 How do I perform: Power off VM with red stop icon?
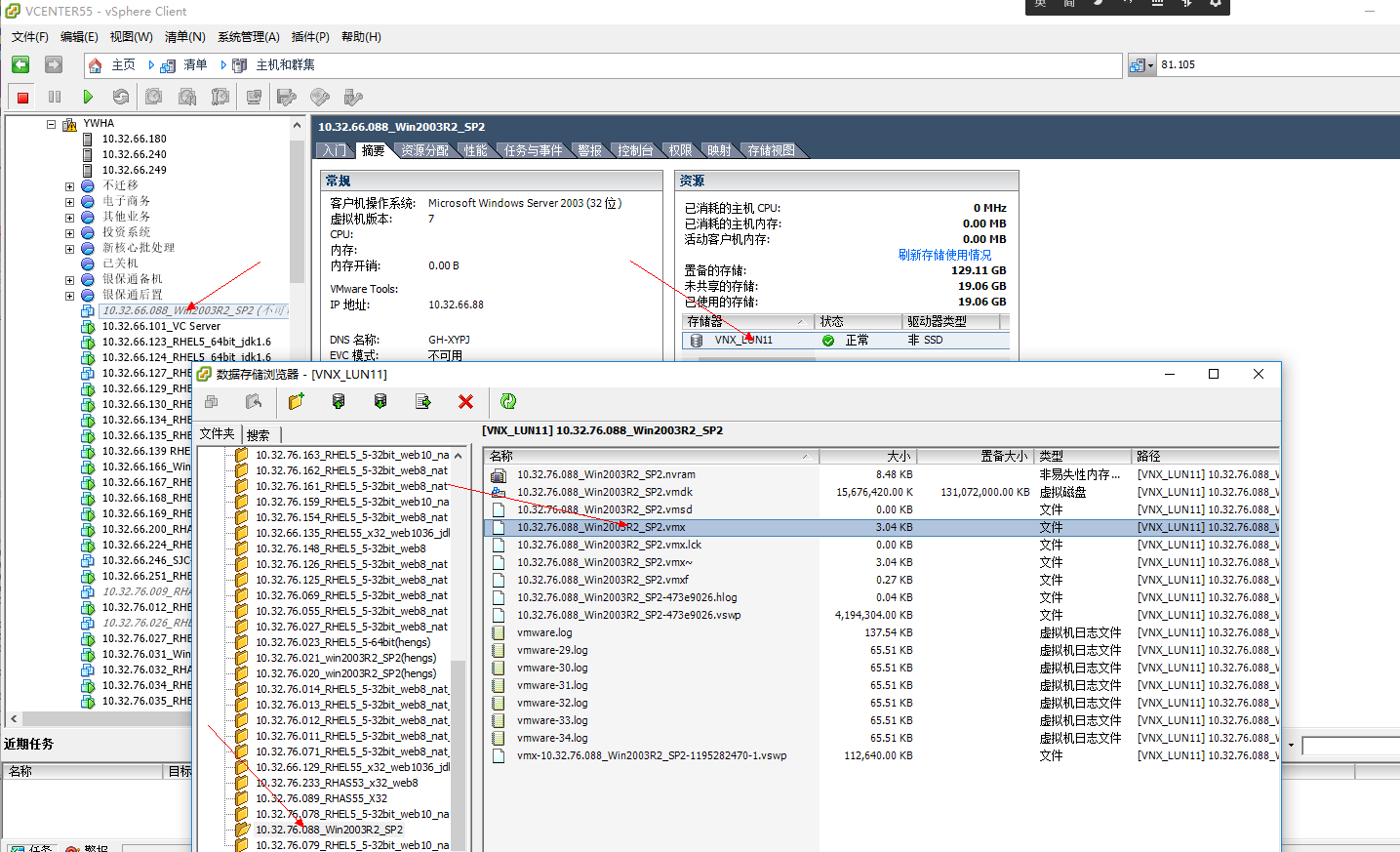pos(22,97)
